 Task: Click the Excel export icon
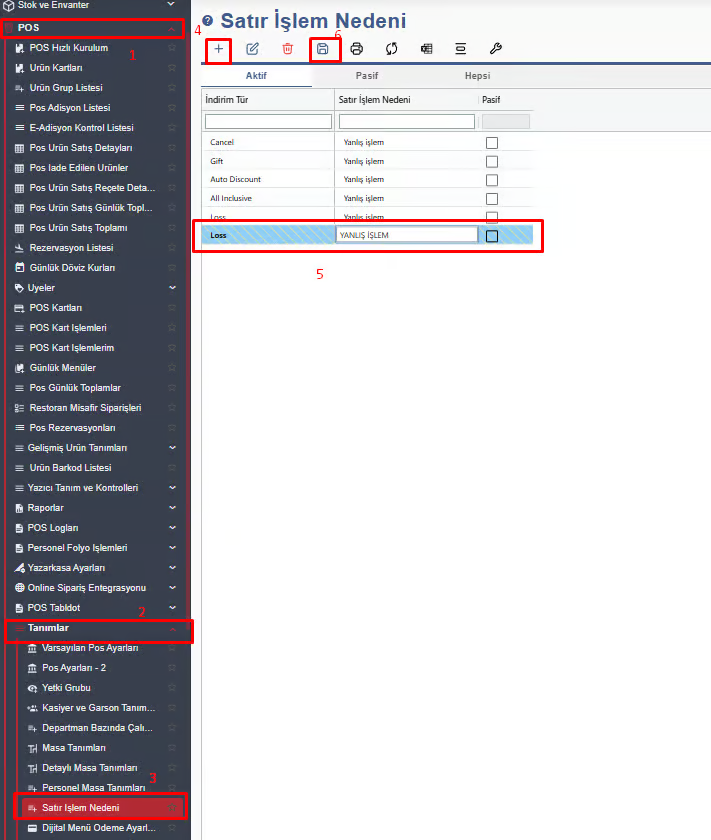[426, 48]
